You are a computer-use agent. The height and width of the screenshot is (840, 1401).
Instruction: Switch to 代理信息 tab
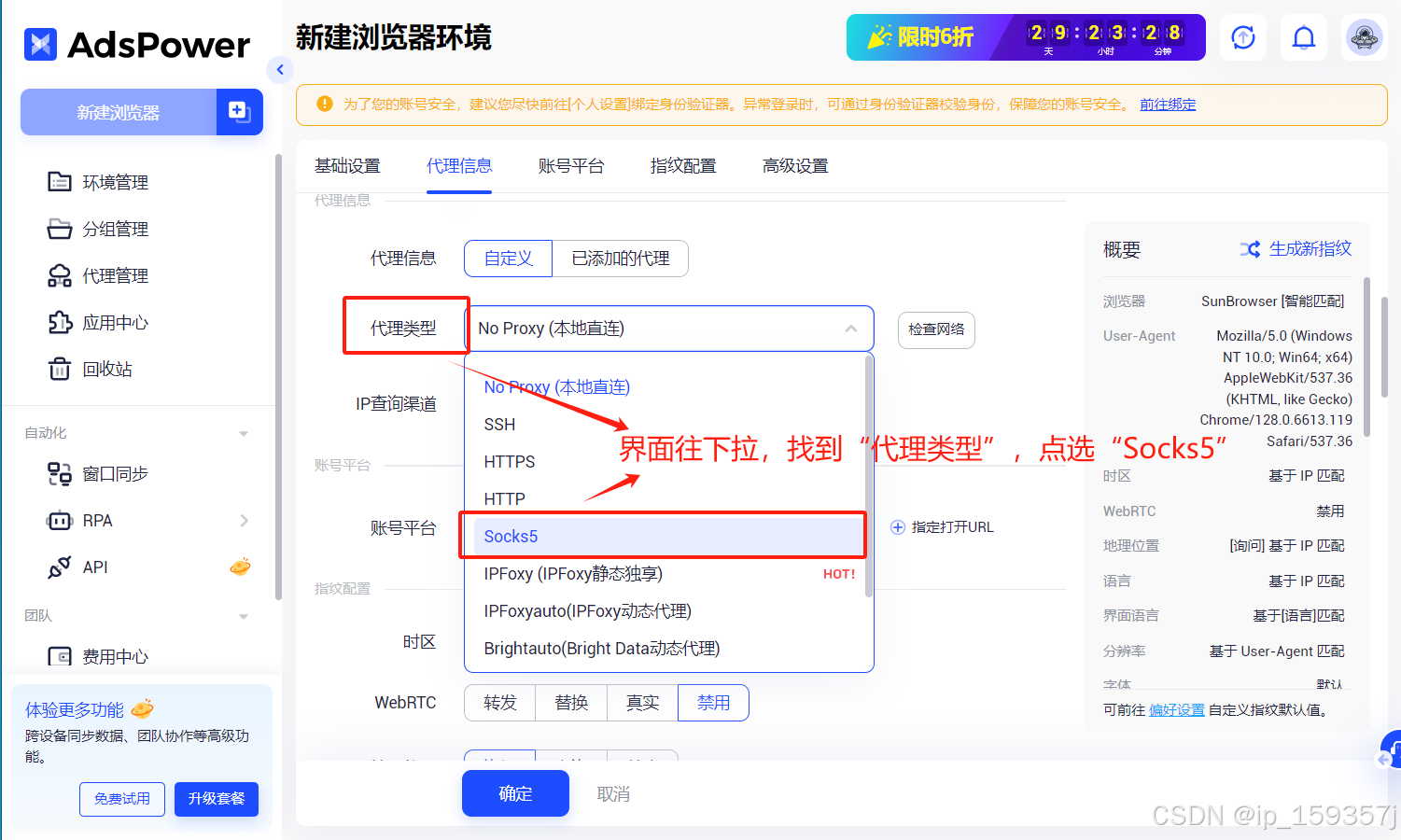point(459,166)
